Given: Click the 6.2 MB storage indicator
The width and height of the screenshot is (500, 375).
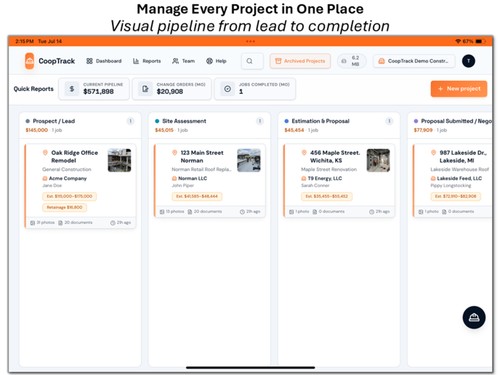Looking at the screenshot, I should tap(351, 61).
